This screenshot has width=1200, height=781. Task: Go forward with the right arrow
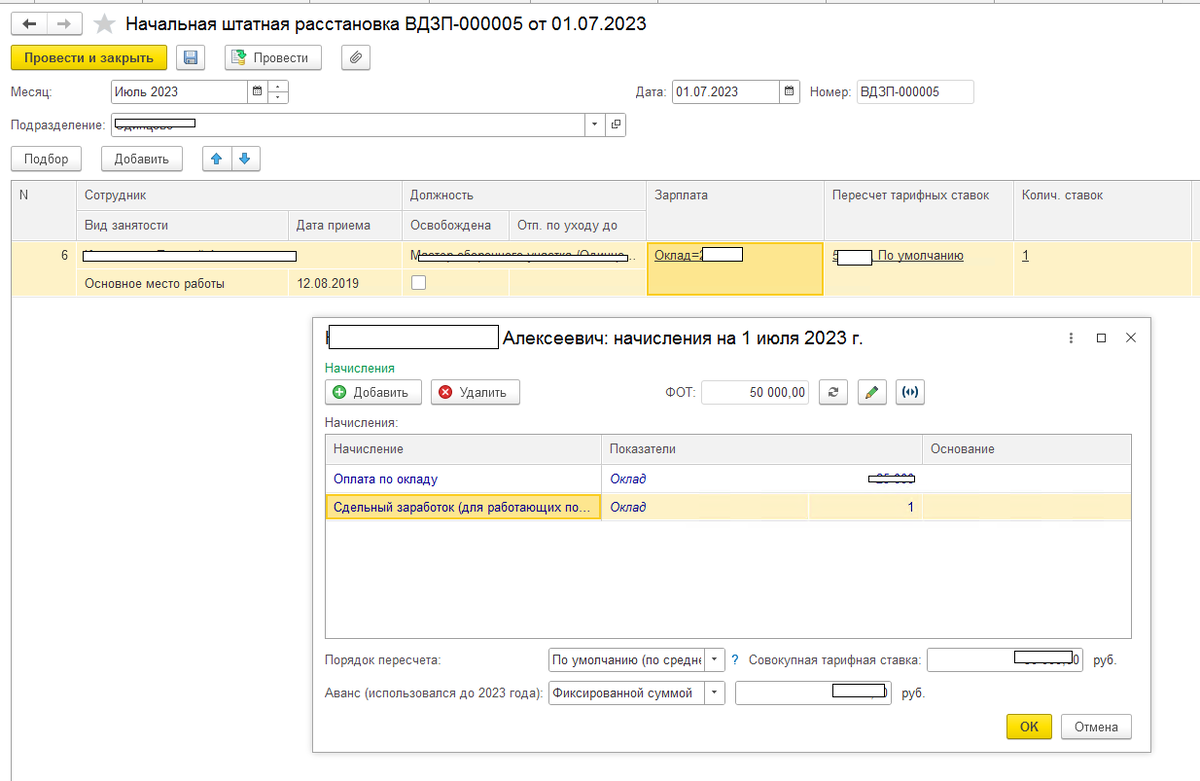[64, 23]
